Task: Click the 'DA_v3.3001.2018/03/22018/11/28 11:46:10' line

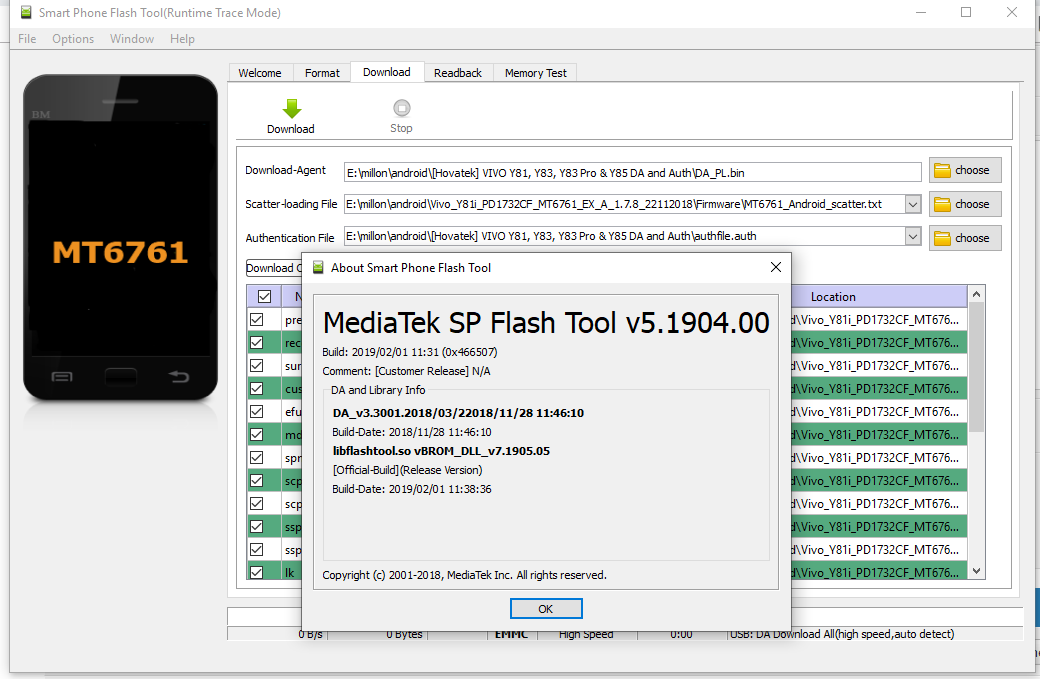Action: (x=458, y=413)
